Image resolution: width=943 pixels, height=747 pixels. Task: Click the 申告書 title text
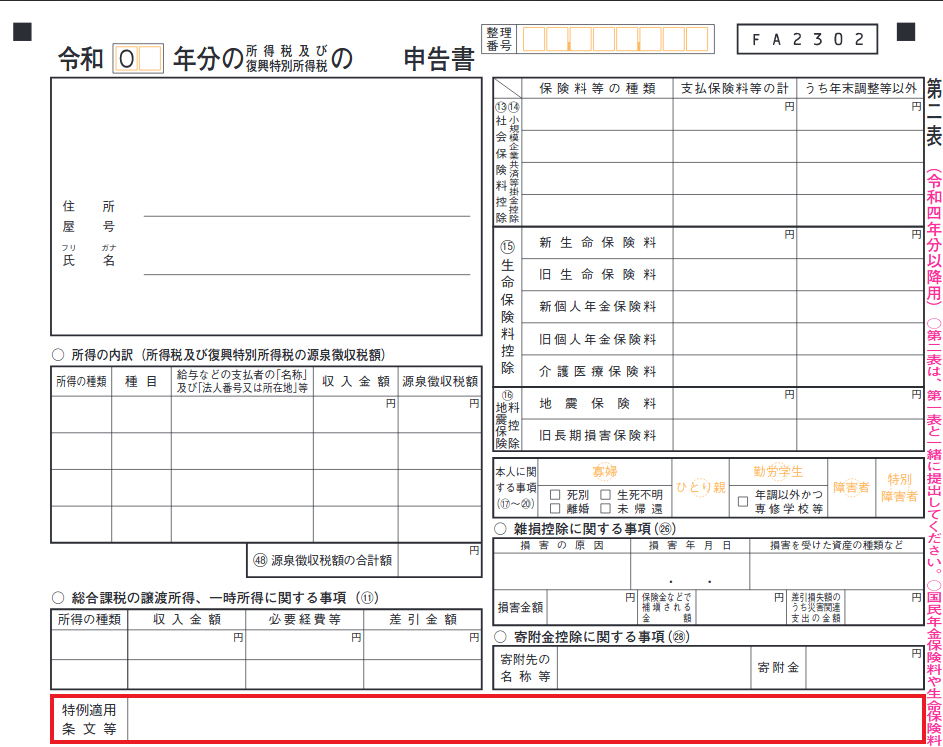[x=439, y=59]
